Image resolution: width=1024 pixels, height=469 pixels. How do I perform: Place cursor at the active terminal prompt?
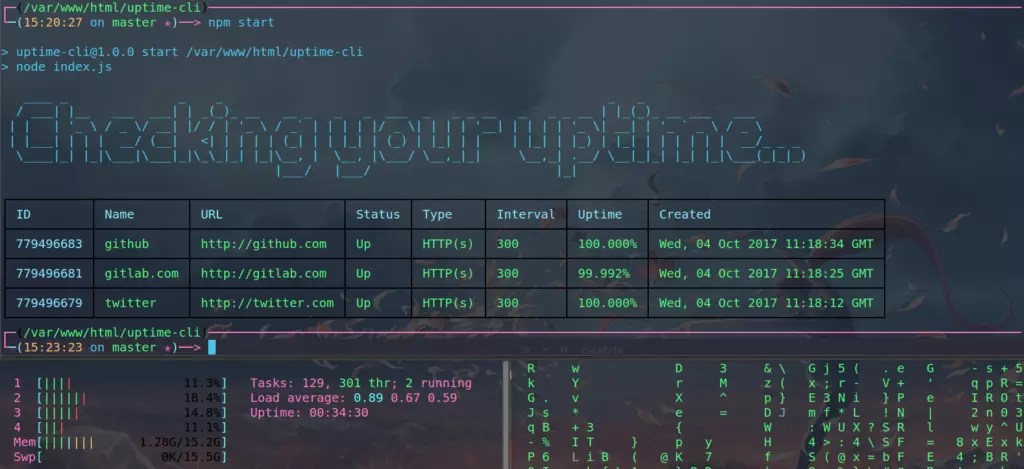pos(212,348)
